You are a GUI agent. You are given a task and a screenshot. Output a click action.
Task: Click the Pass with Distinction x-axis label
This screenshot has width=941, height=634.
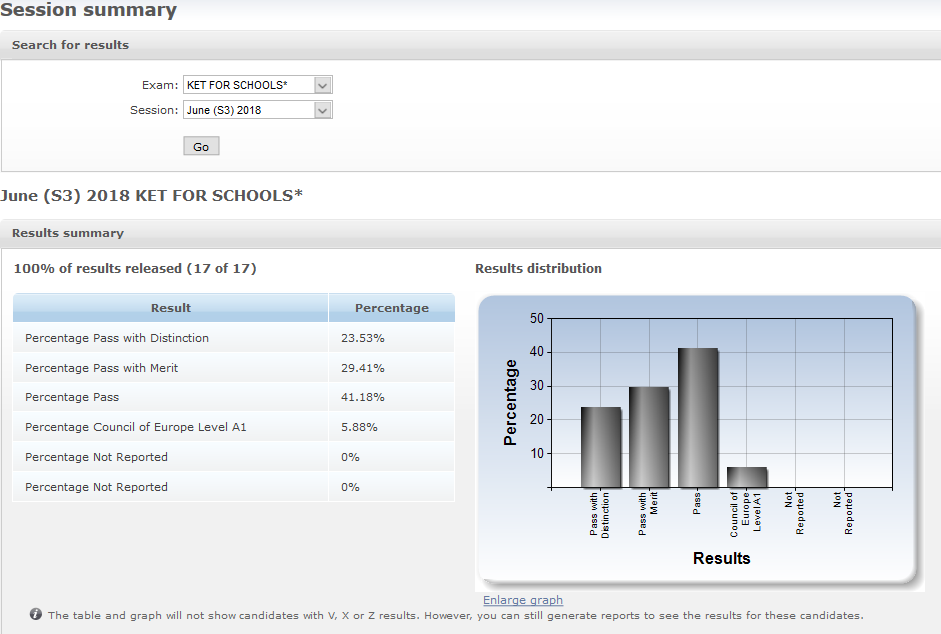point(599,515)
